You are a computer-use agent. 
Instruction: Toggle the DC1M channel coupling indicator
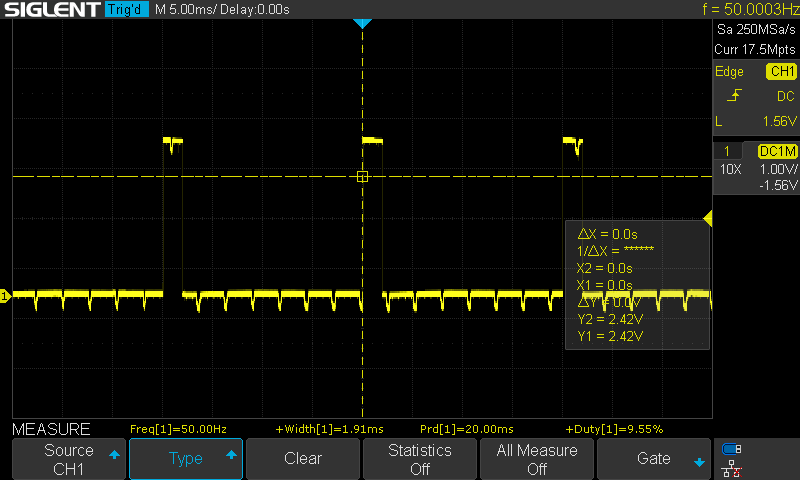point(776,150)
